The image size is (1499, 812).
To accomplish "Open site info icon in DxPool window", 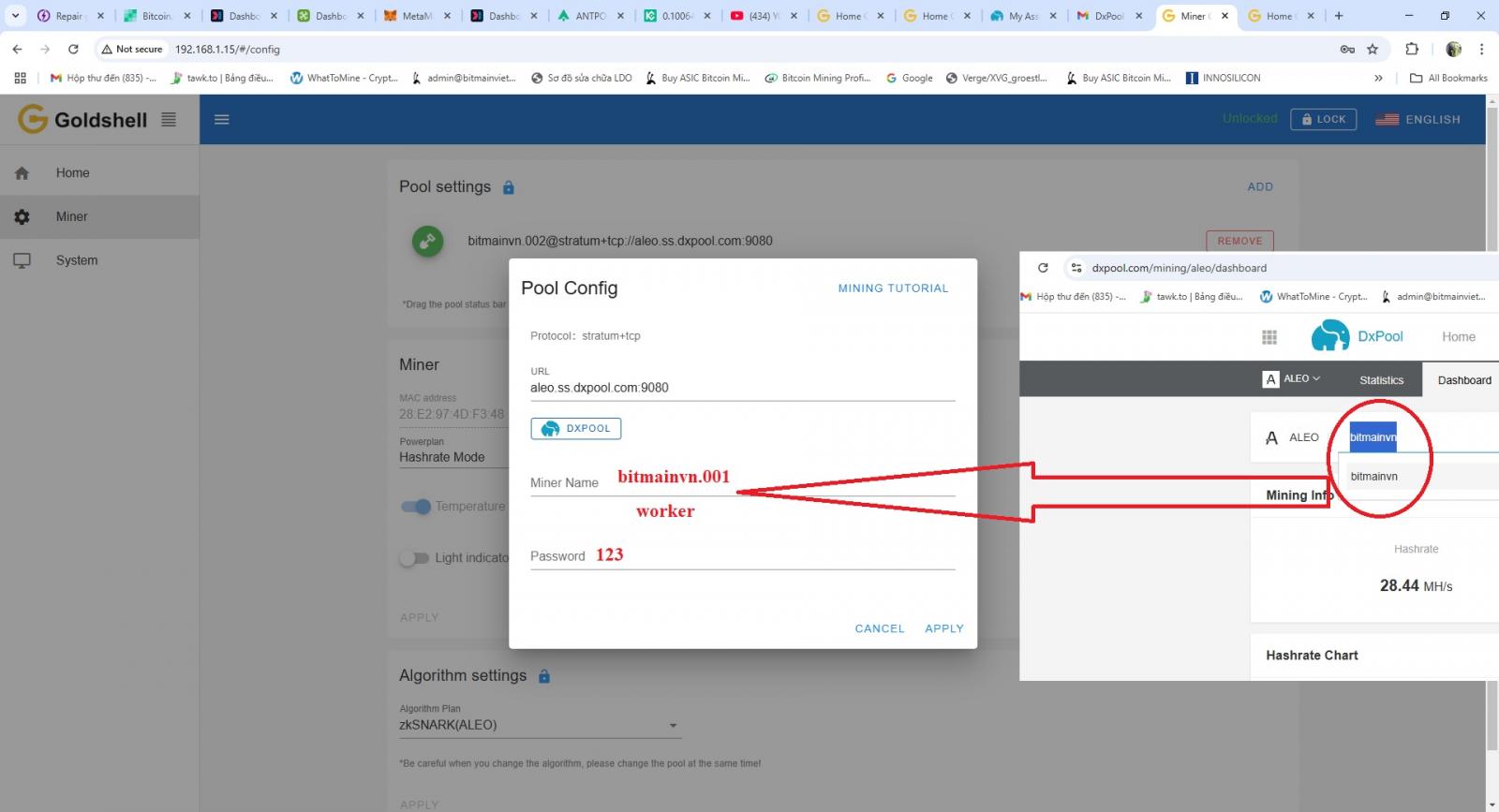I will coord(1076,268).
